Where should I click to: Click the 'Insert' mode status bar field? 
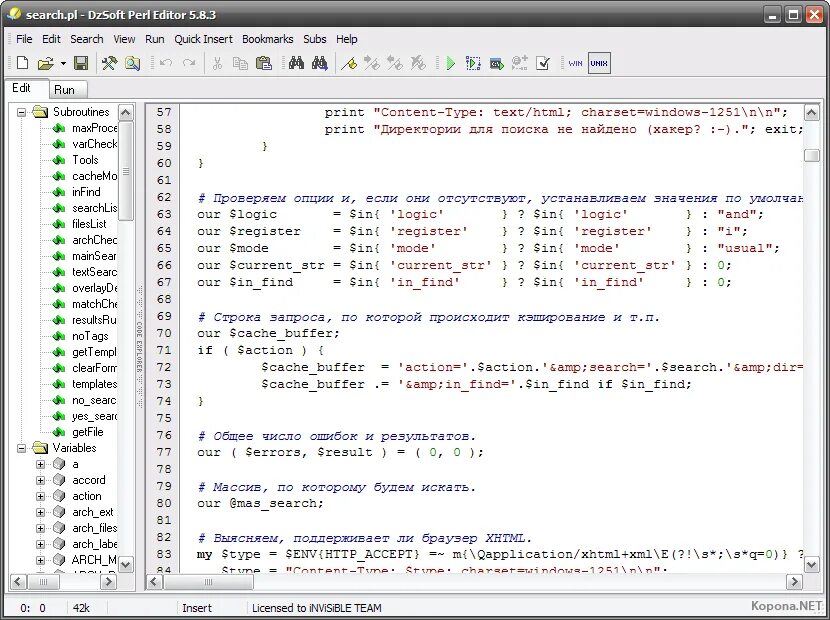pos(197,608)
